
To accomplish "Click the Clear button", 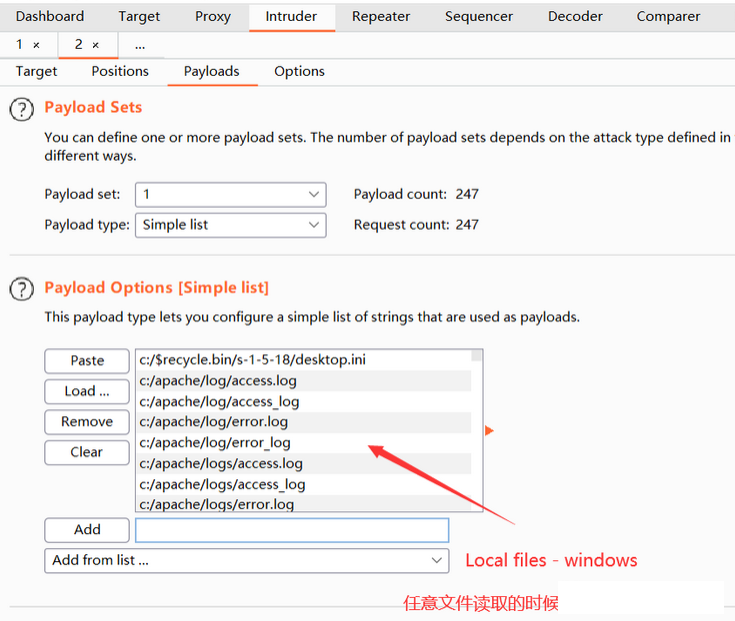I will [x=87, y=452].
